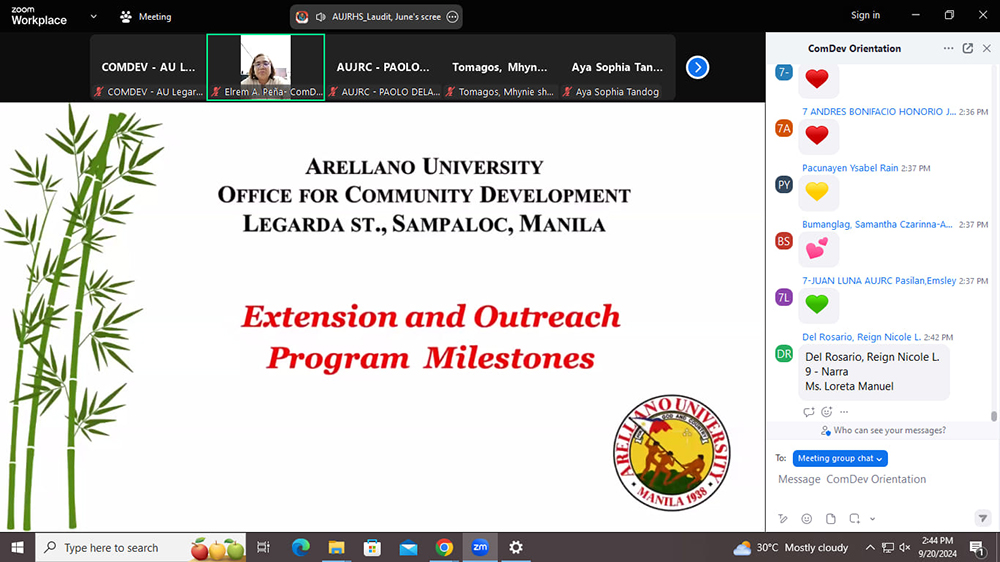Viewport: 1000px width, 562px height.
Task: Open the chat emoji picker
Action: (x=807, y=519)
